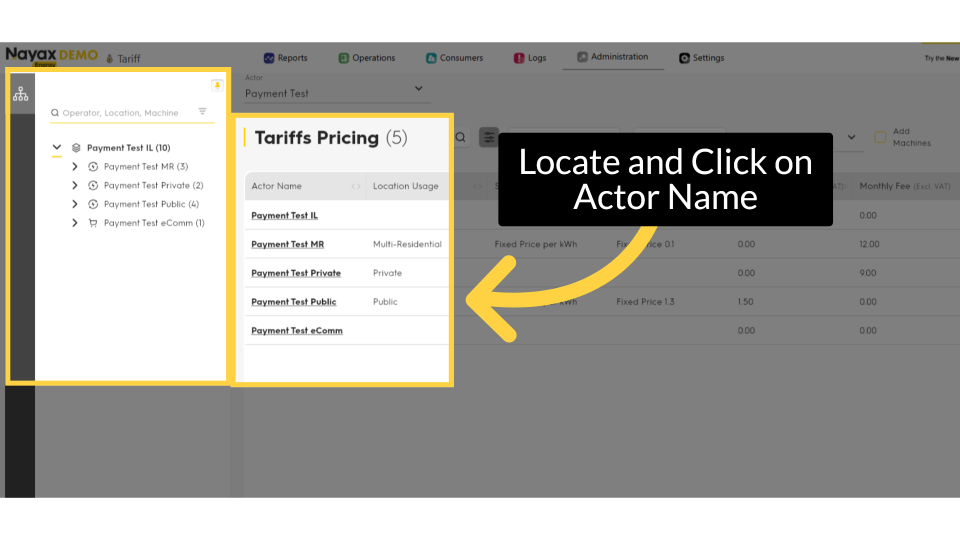Expand the Payment Test MR tree node

75,167
